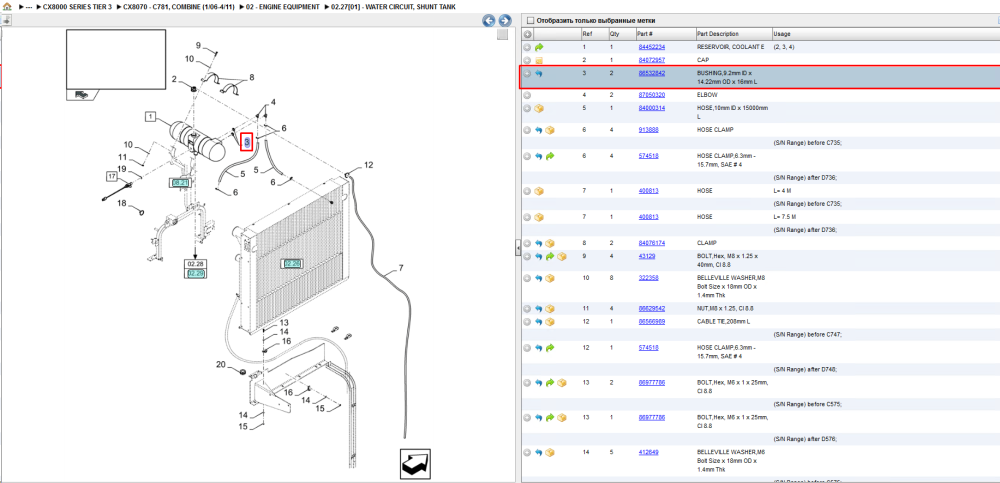1000x483 pixels.
Task: Open breadcrumb 02 - ENGINE EQUIPMENT
Action: pyautogui.click(x=283, y=6)
